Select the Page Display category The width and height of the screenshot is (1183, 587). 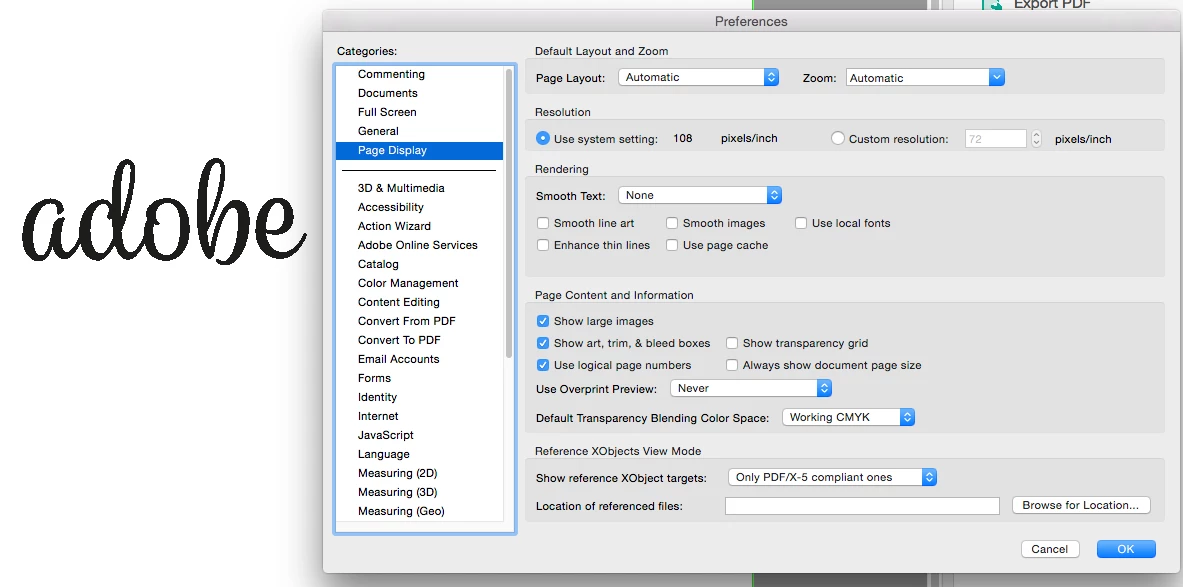point(419,150)
